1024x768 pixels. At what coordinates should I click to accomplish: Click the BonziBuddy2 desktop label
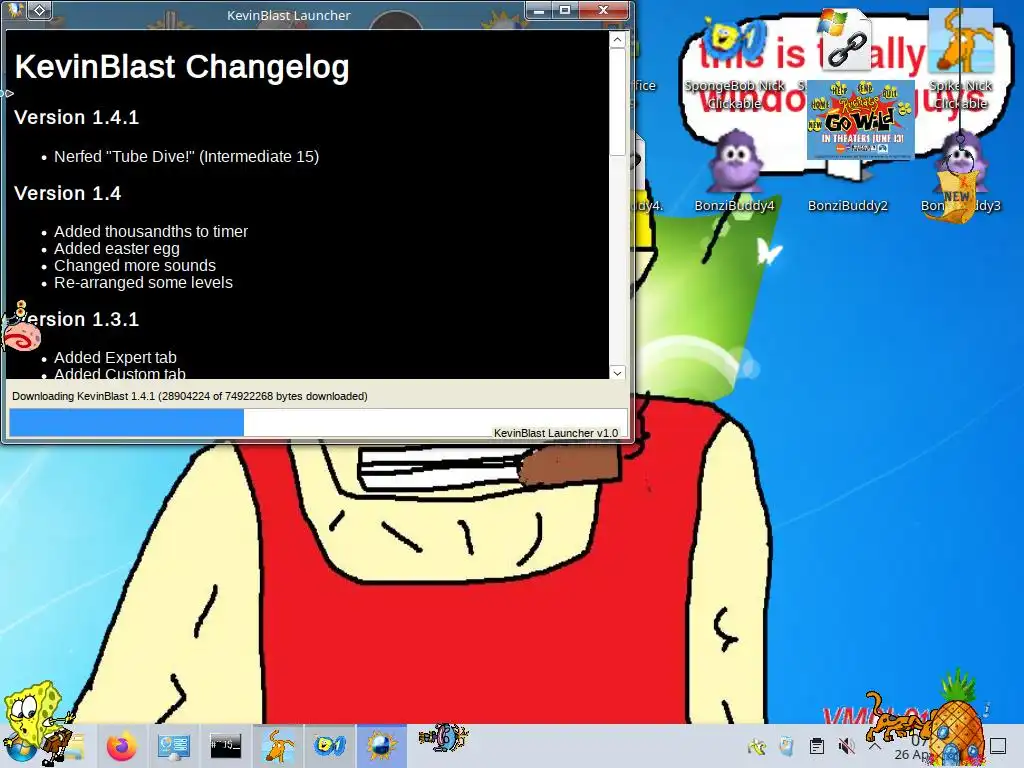[848, 206]
